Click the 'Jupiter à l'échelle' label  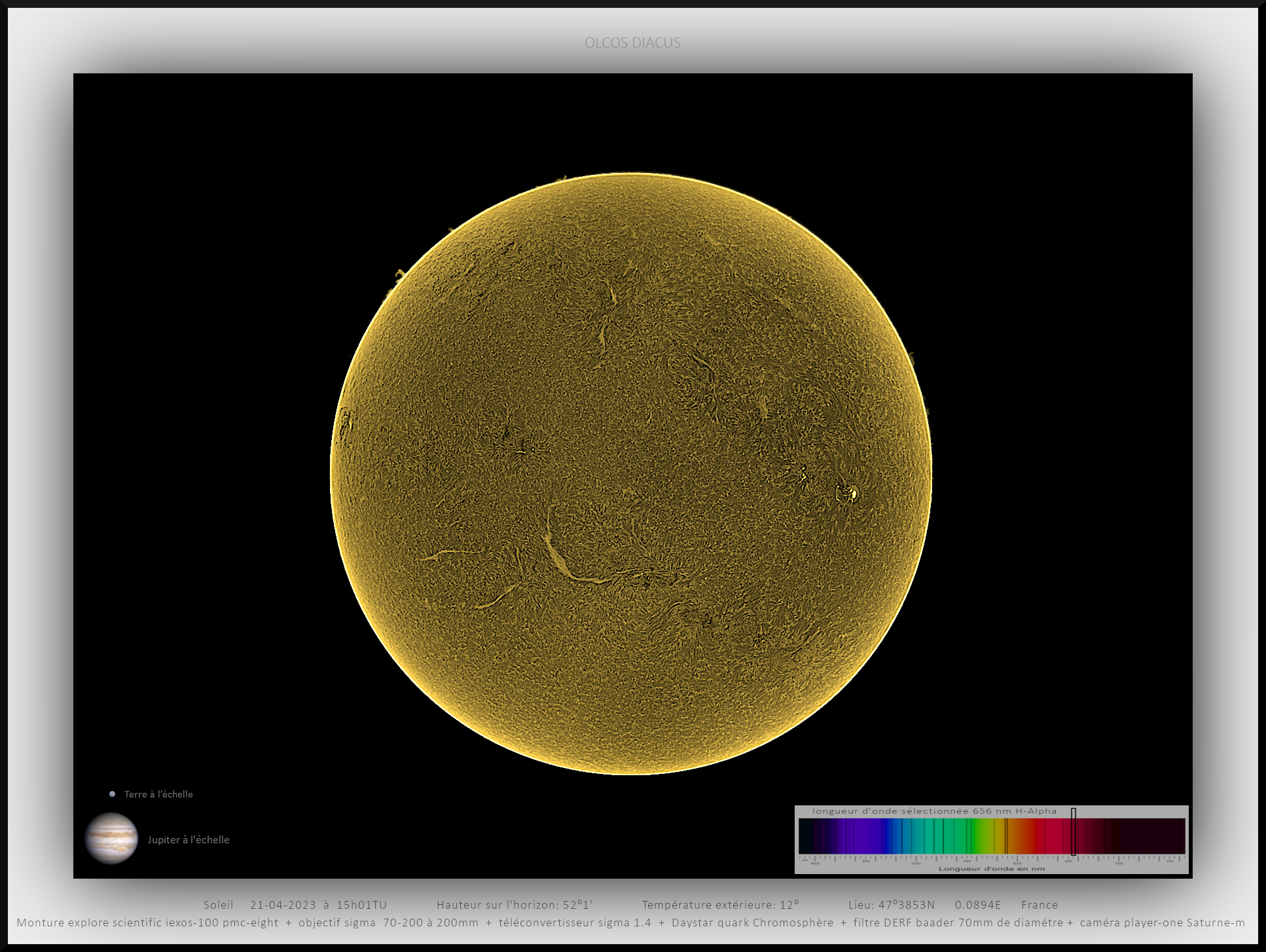[x=189, y=840]
